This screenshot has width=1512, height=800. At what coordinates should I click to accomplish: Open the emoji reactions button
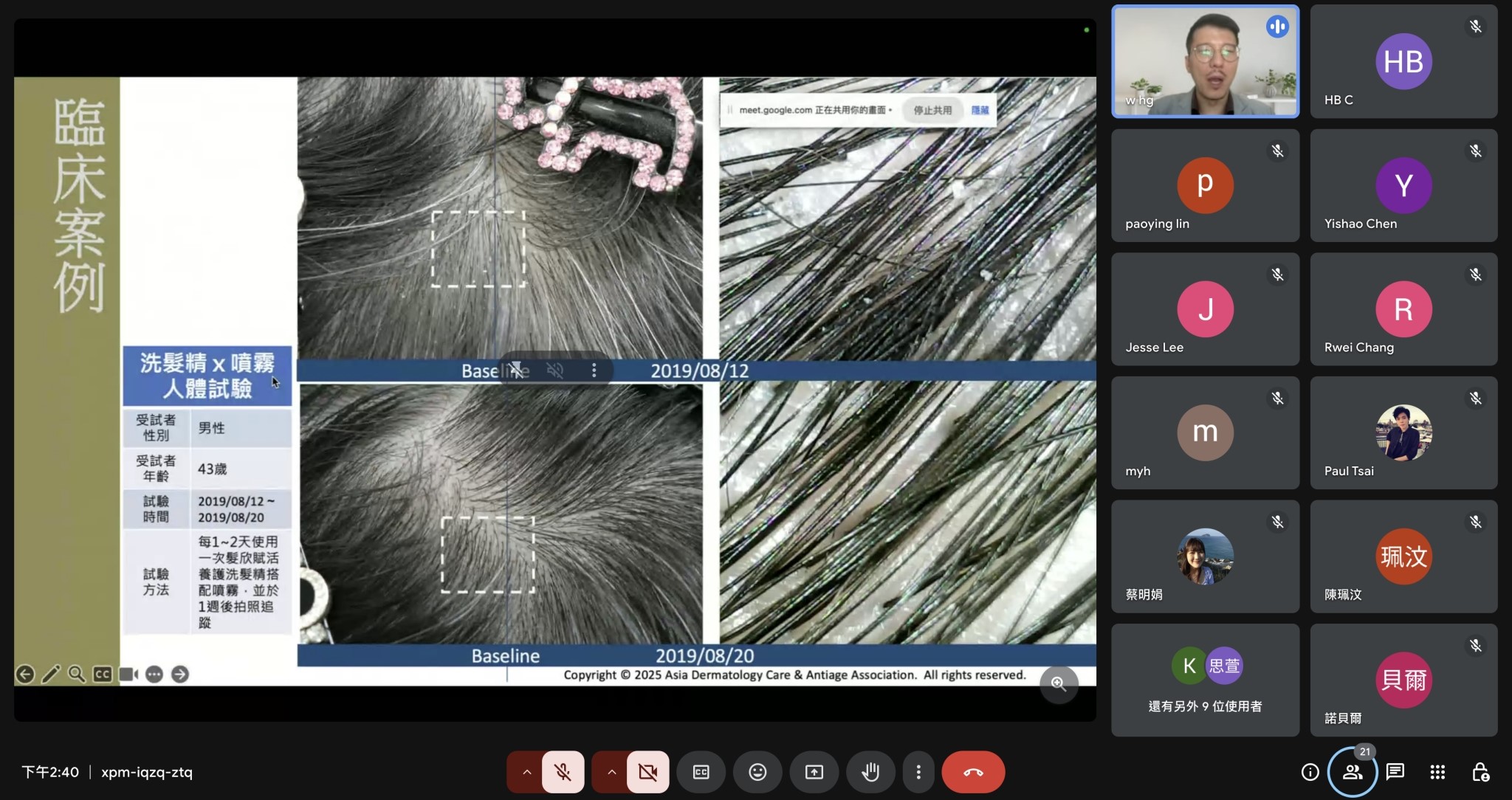point(757,772)
